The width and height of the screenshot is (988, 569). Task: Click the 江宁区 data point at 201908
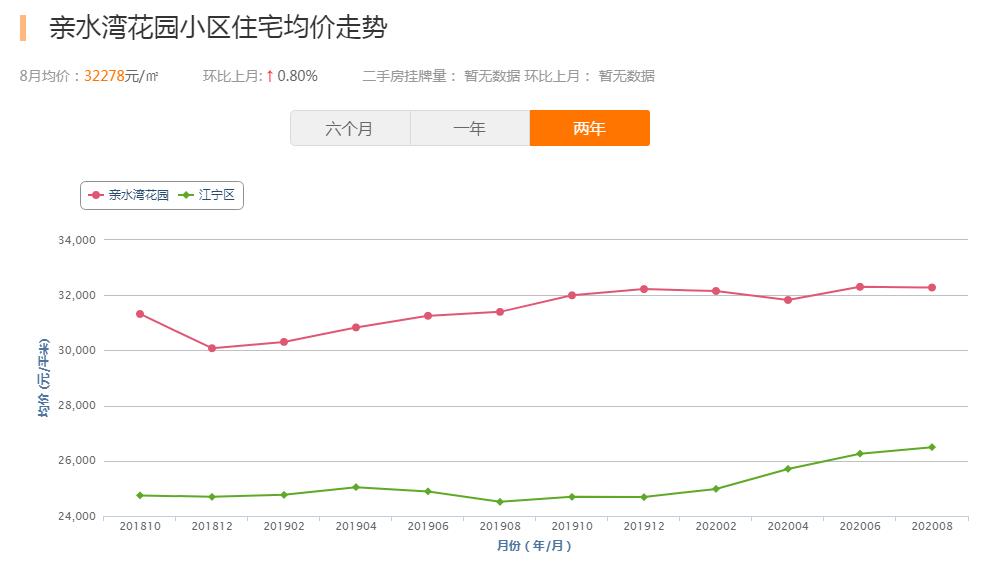point(500,502)
